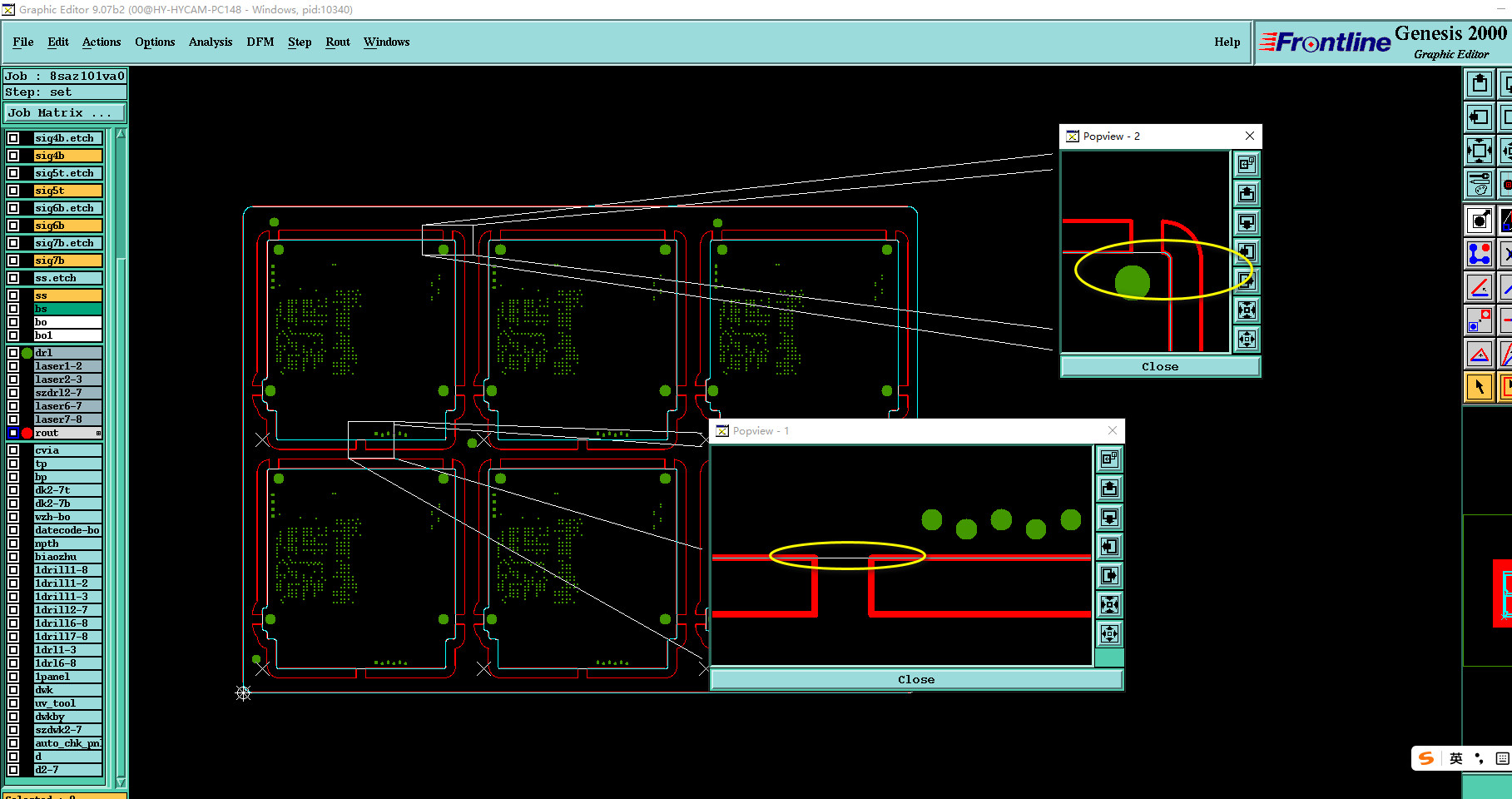The height and width of the screenshot is (799, 1512).
Task: Select the auto_chk_pn layer name
Action: point(68,743)
